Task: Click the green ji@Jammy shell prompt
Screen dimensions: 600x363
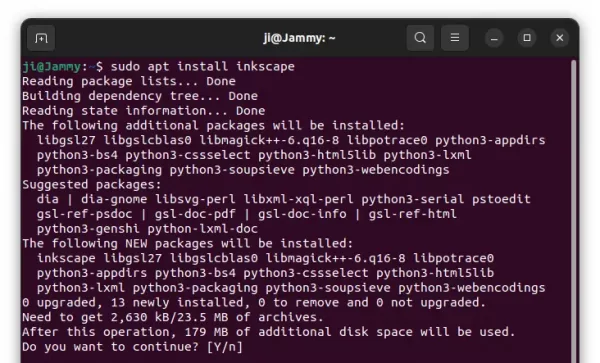Action: (x=51, y=67)
